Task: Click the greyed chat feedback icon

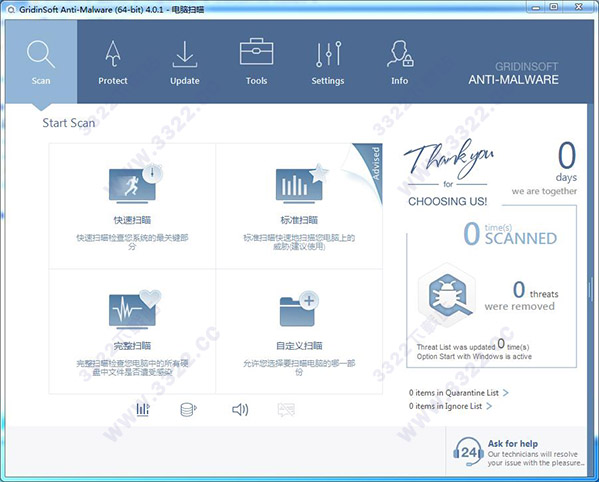Action: 286,410
